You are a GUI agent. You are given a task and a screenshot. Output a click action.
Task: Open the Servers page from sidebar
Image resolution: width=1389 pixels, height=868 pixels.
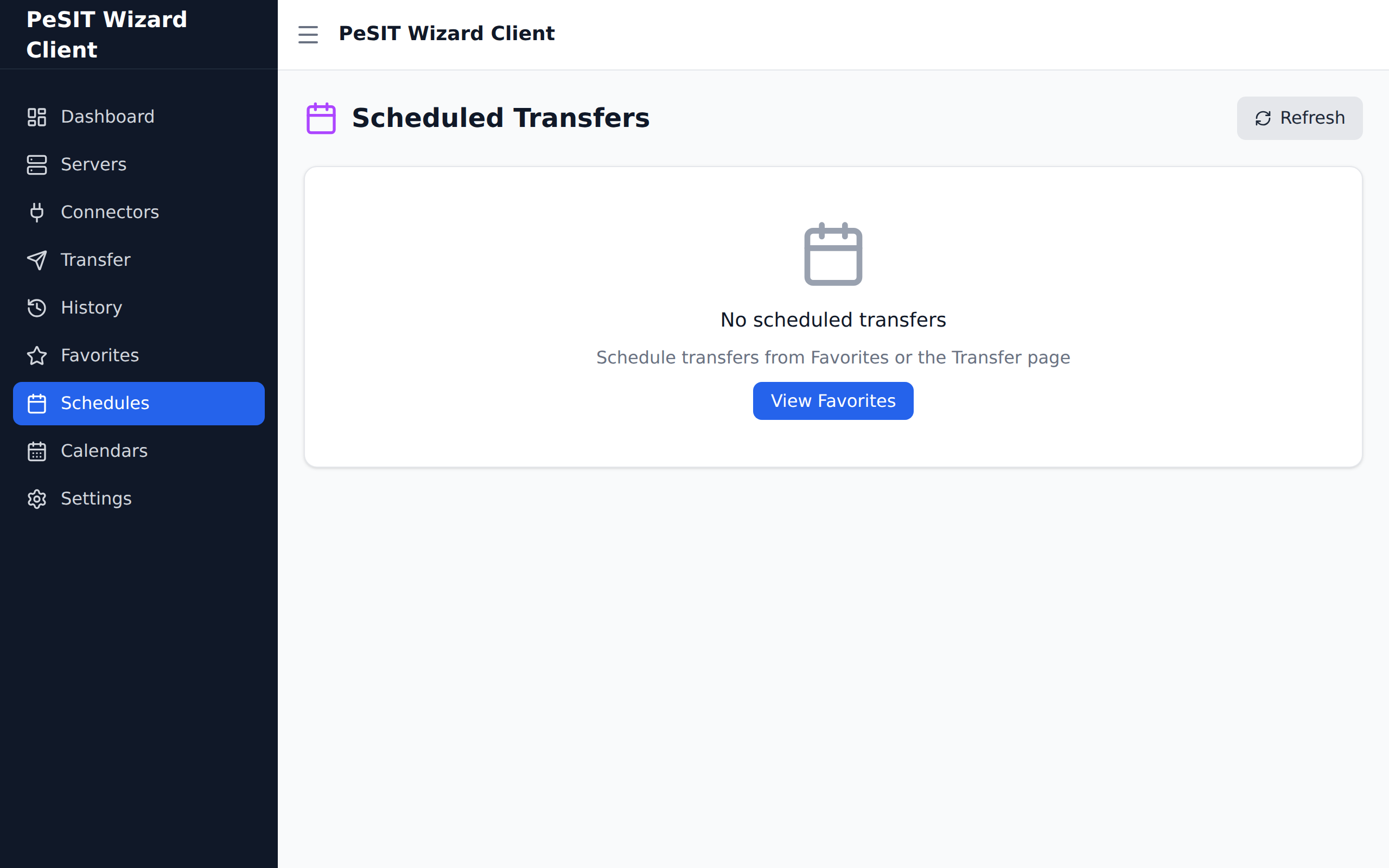(93, 165)
